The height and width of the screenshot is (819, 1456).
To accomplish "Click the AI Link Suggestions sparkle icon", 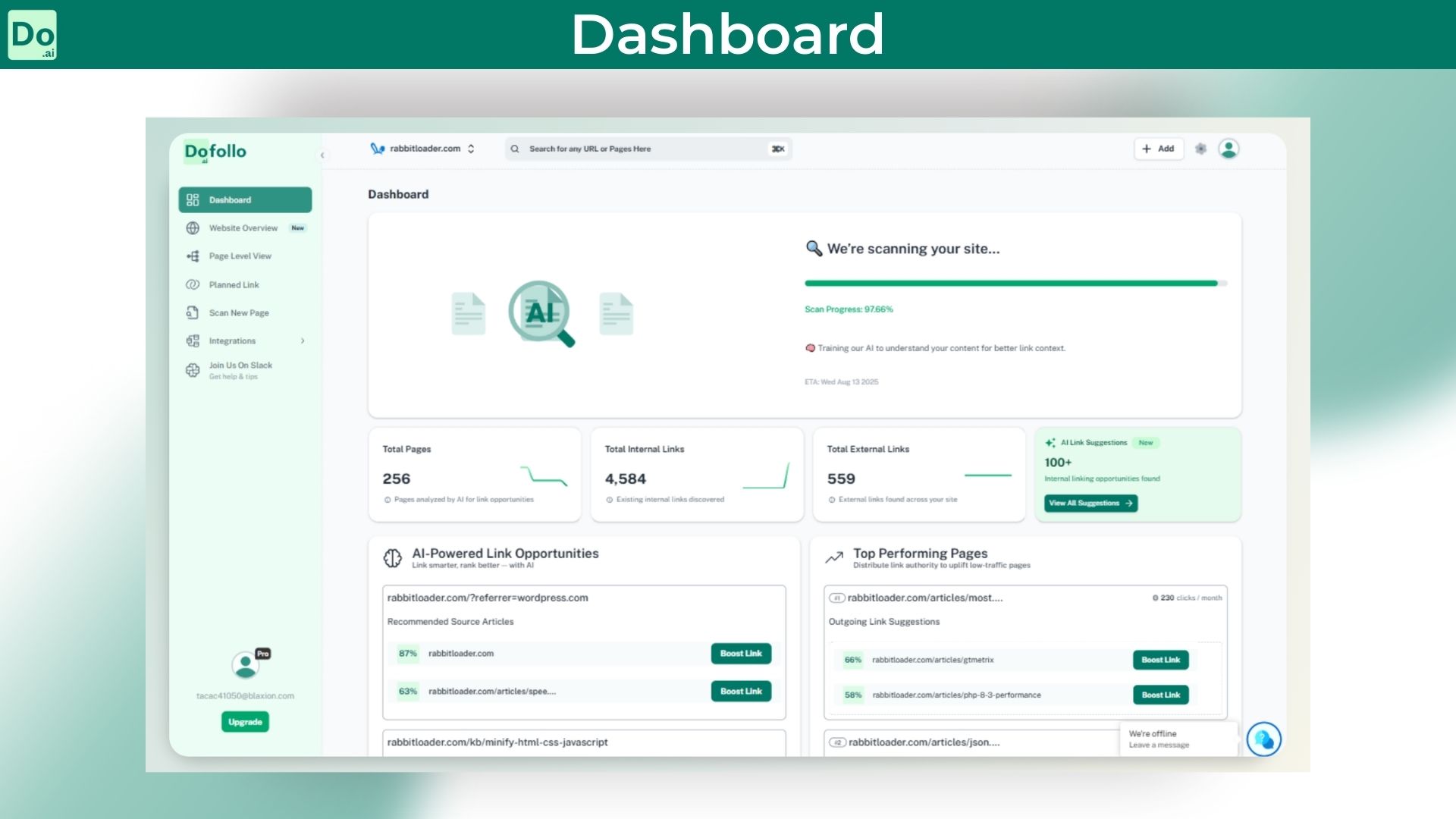I will tap(1050, 442).
